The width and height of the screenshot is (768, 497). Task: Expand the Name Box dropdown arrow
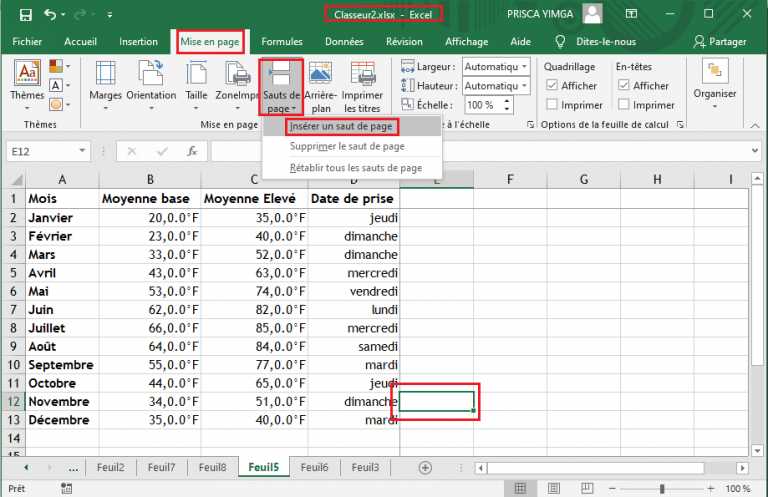tap(82, 151)
